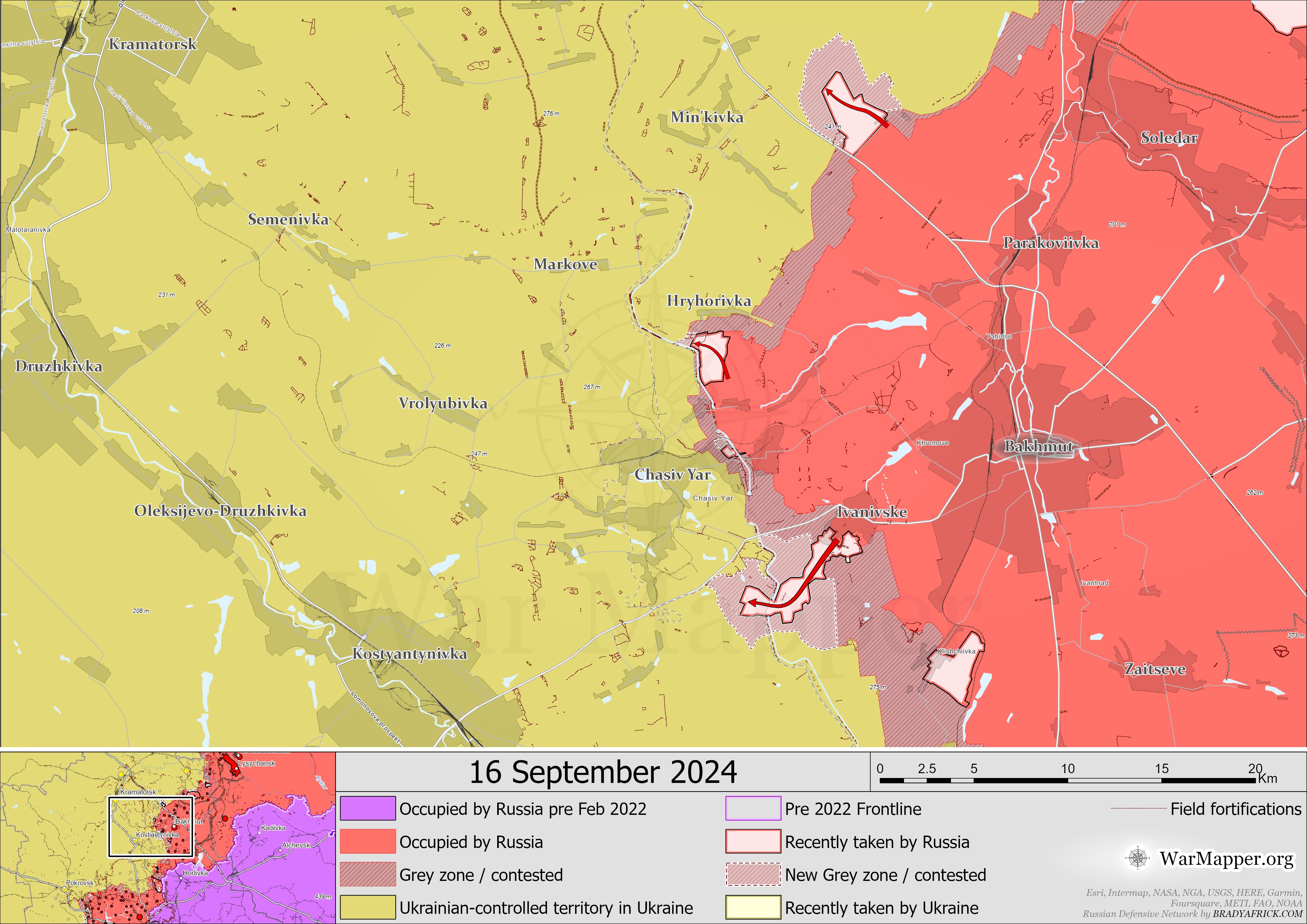Click the WarMapper.org compass logo icon

coord(1137,858)
